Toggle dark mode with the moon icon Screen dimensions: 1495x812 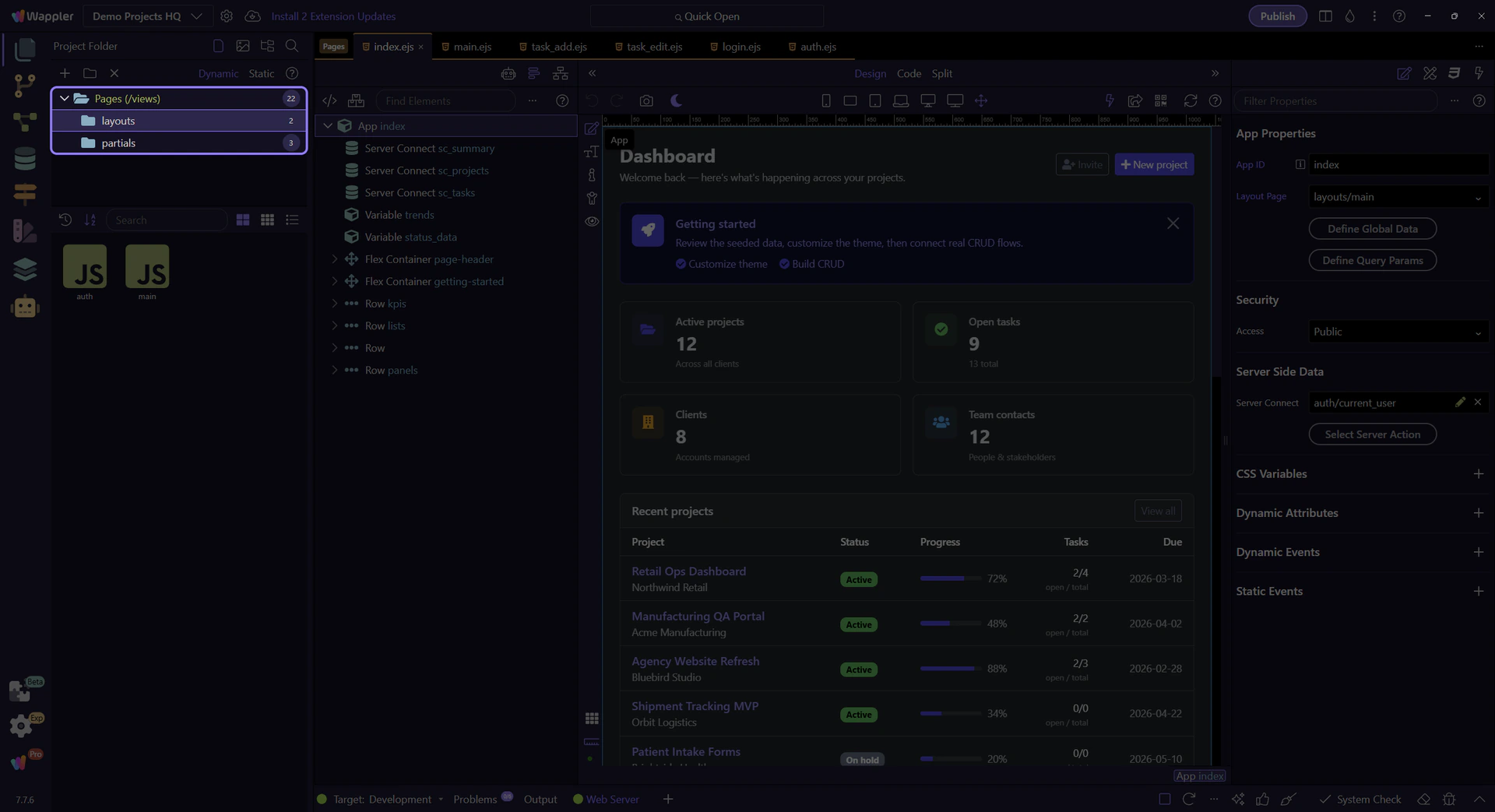point(676,100)
